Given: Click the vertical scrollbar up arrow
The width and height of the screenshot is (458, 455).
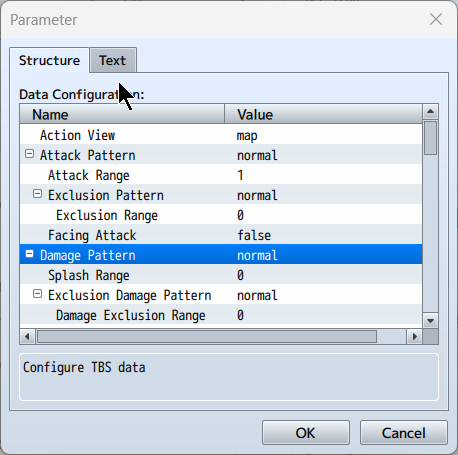Looking at the screenshot, I should pyautogui.click(x=430, y=111).
